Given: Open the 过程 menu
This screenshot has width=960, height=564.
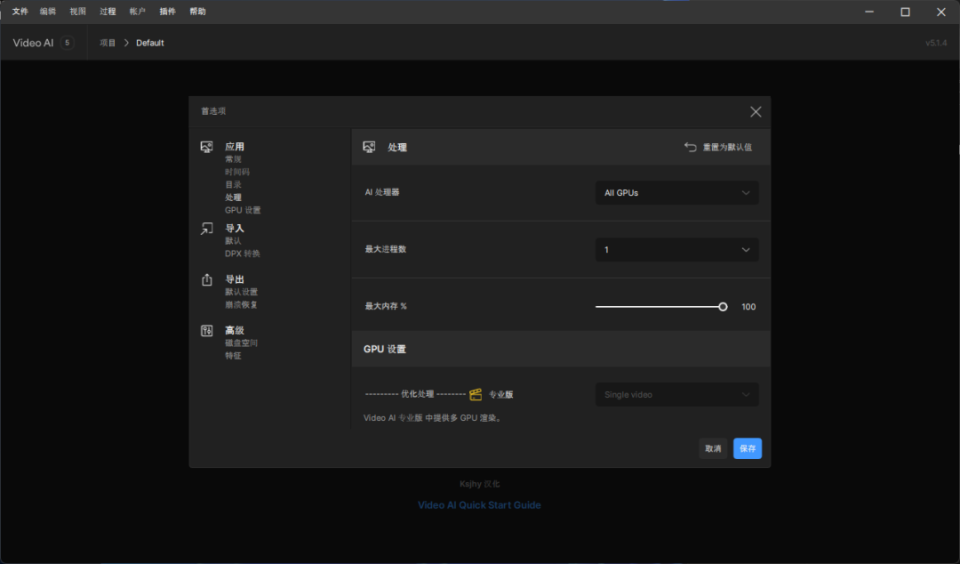Looking at the screenshot, I should (108, 12).
